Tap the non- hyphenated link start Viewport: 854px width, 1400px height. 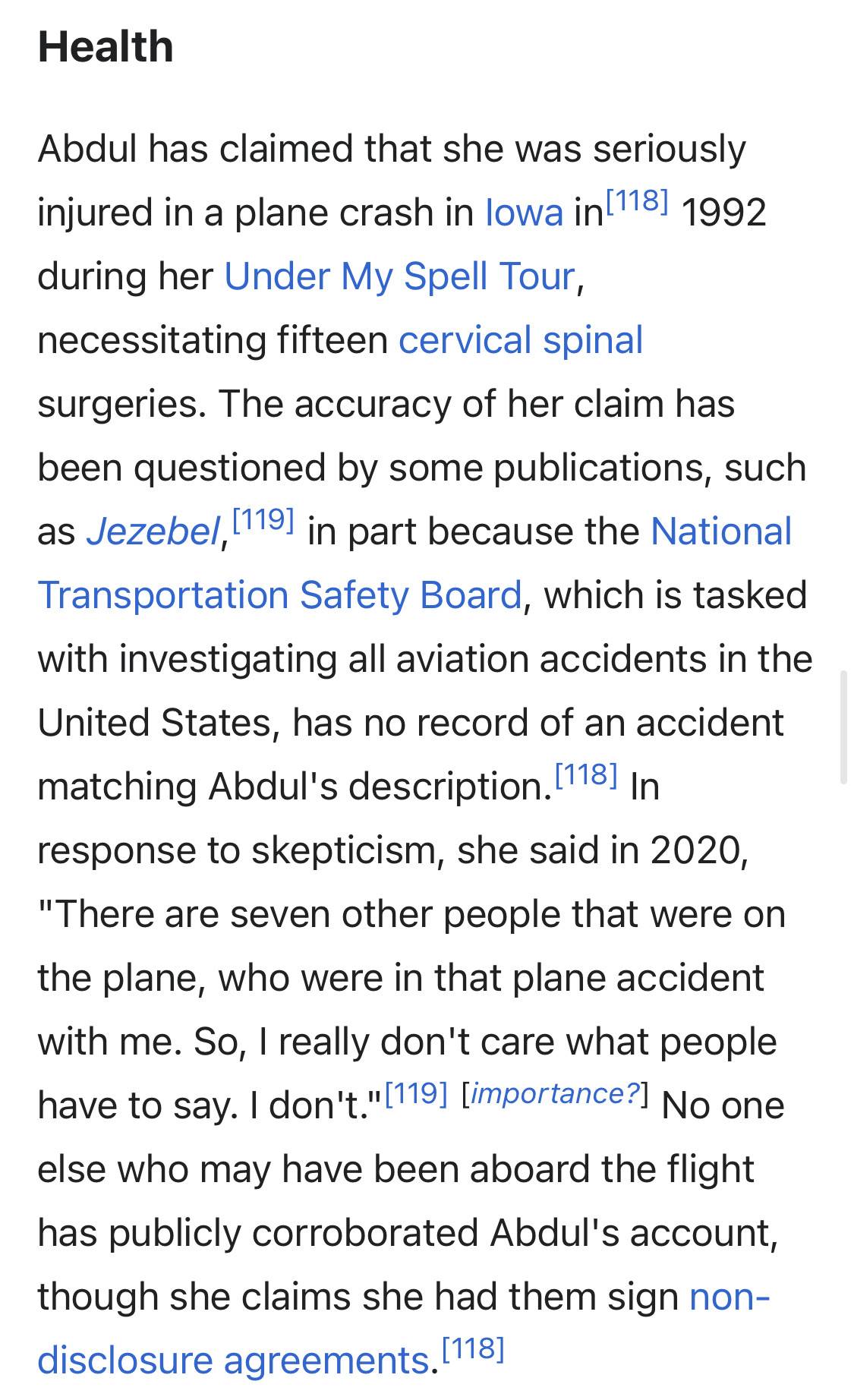coord(730,1297)
